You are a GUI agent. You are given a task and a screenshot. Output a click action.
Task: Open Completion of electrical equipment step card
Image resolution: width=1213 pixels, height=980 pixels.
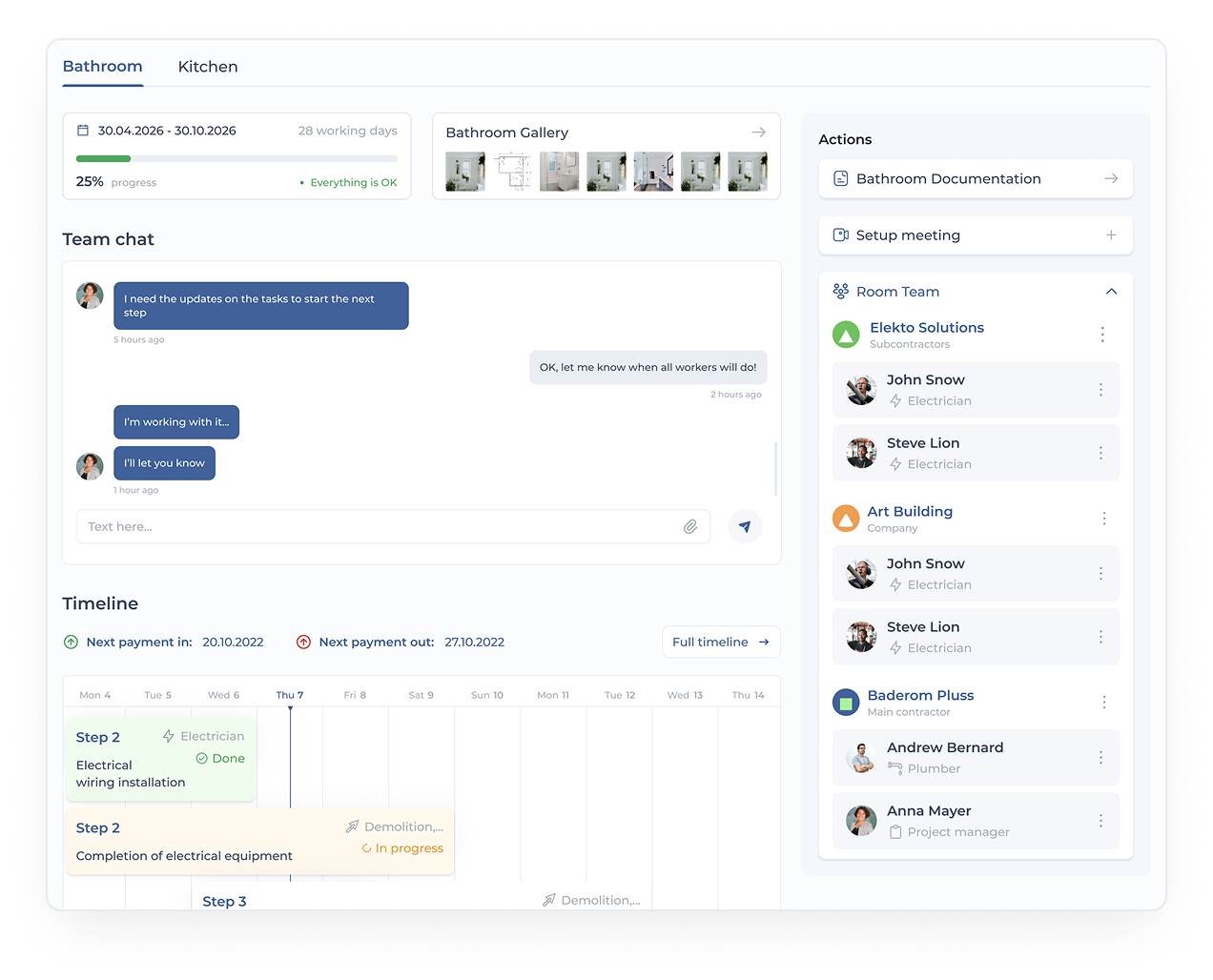(260, 842)
